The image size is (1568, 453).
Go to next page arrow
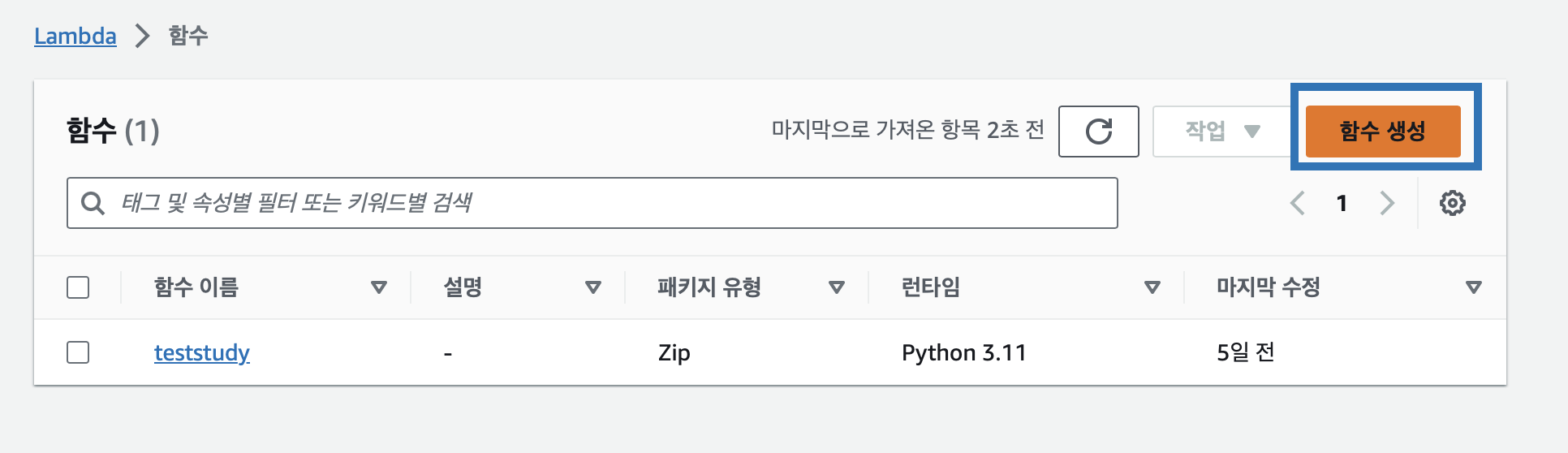pos(1387,203)
